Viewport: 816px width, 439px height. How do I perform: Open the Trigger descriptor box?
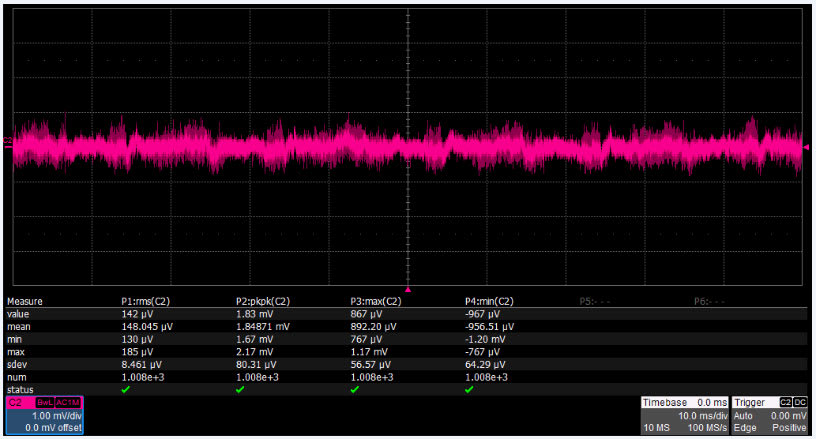click(770, 415)
